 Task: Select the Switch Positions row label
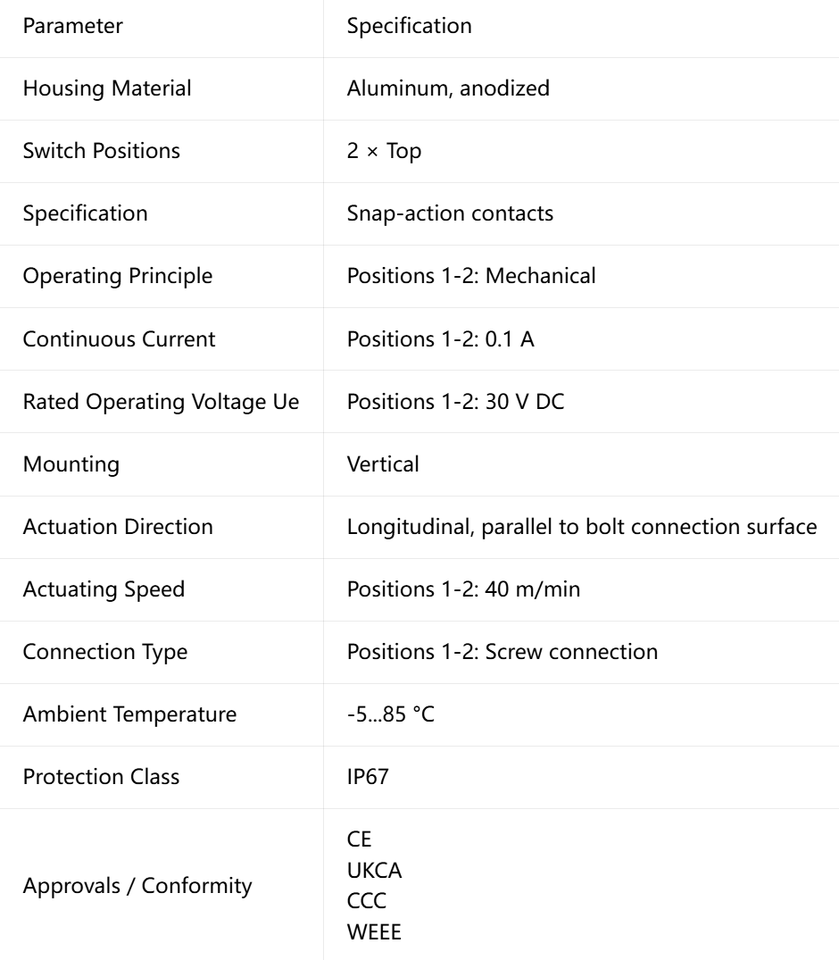(x=102, y=151)
